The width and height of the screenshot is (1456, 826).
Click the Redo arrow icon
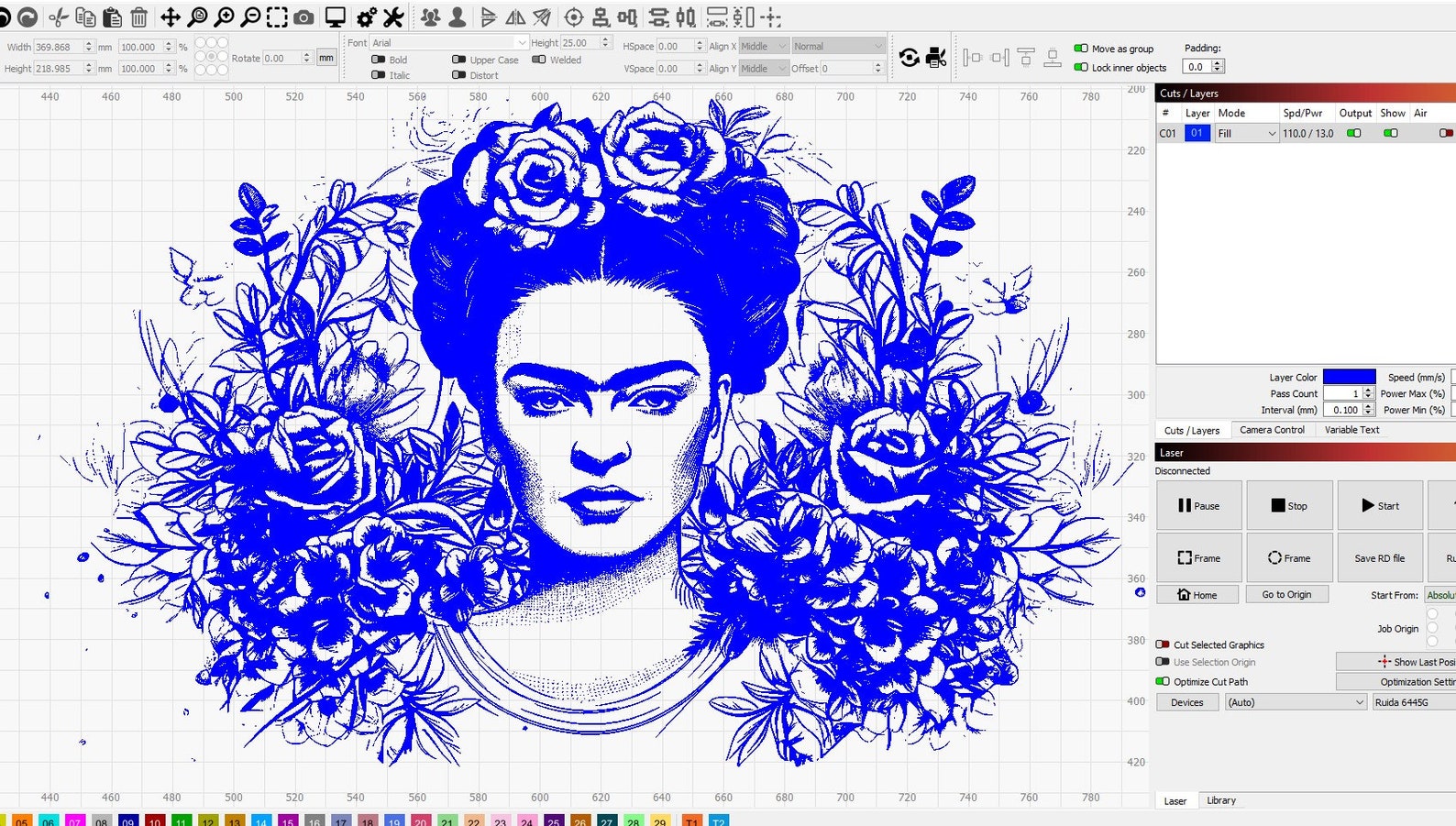[28, 17]
